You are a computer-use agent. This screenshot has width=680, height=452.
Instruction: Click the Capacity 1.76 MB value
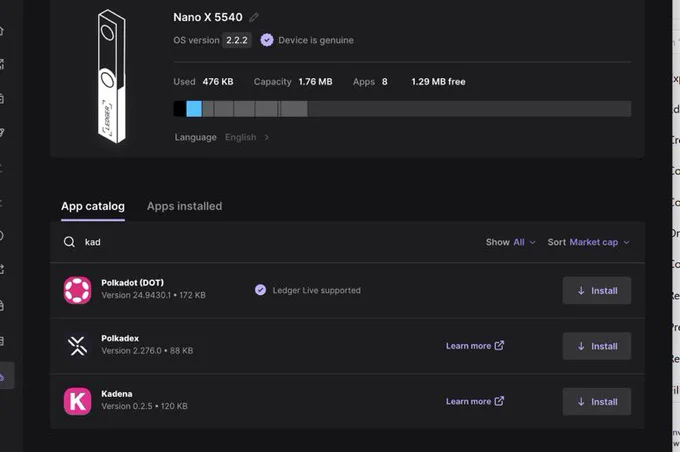click(x=315, y=82)
